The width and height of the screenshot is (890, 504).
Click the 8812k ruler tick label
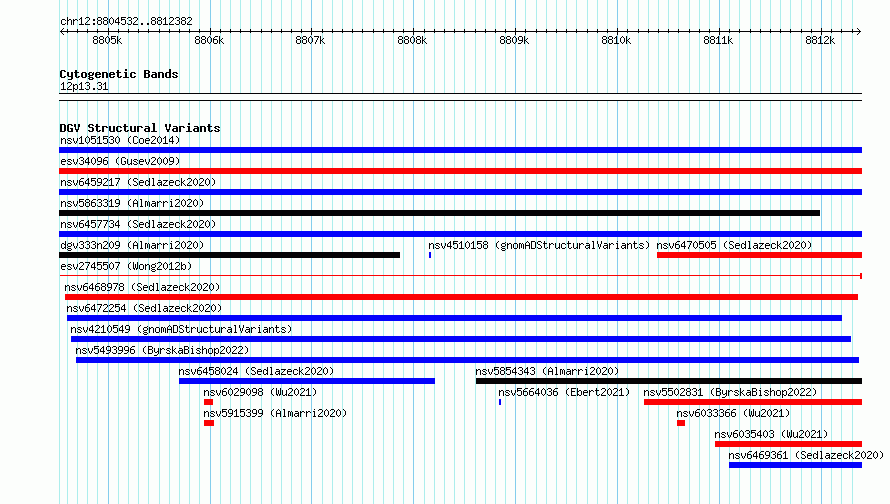click(x=820, y=40)
